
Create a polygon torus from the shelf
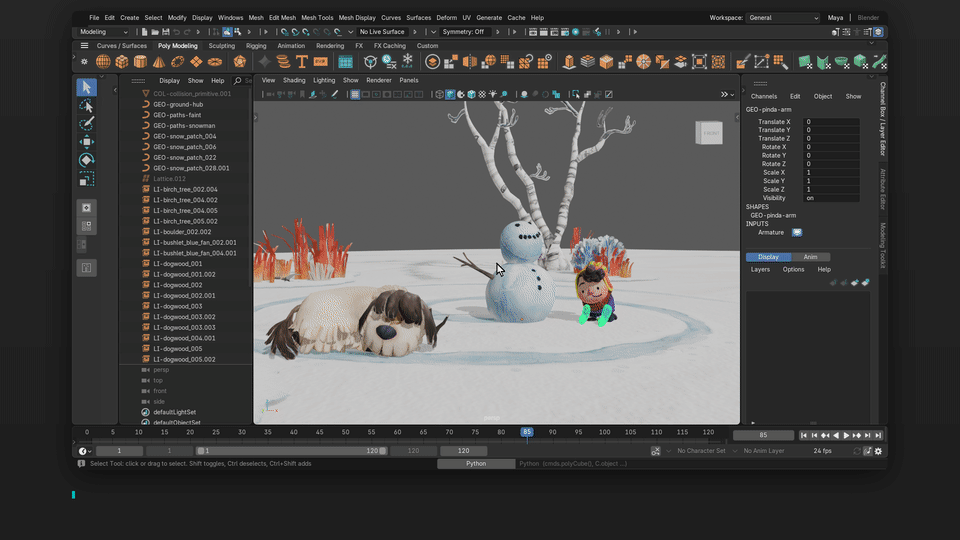178,62
